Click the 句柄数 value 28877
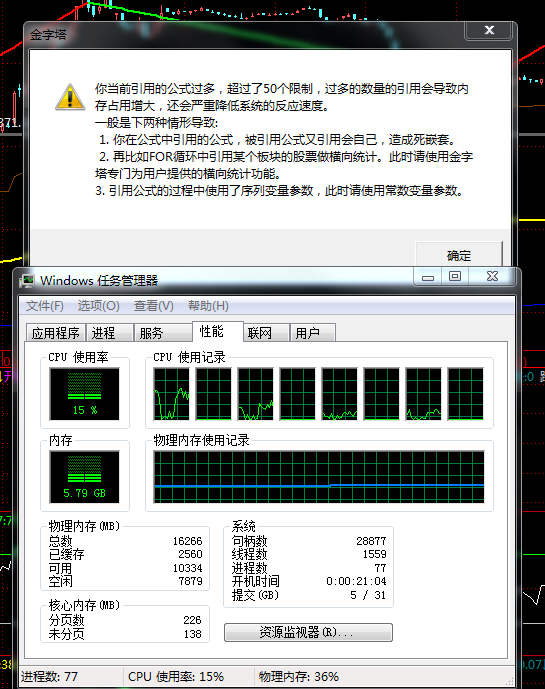Image resolution: width=545 pixels, height=689 pixels. (371, 541)
